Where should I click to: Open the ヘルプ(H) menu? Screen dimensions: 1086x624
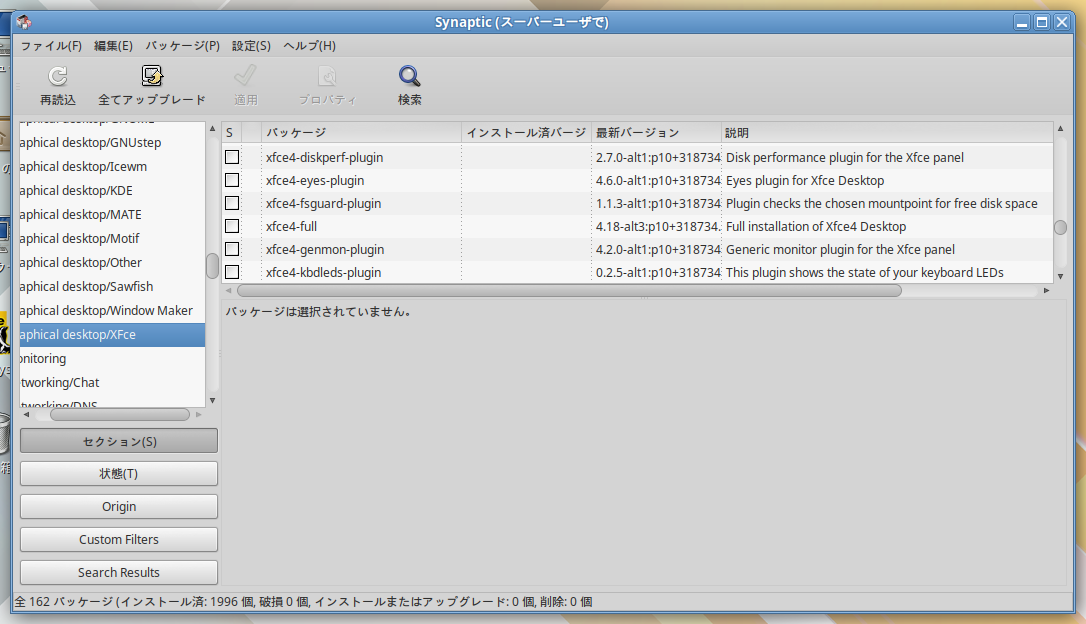click(x=310, y=46)
